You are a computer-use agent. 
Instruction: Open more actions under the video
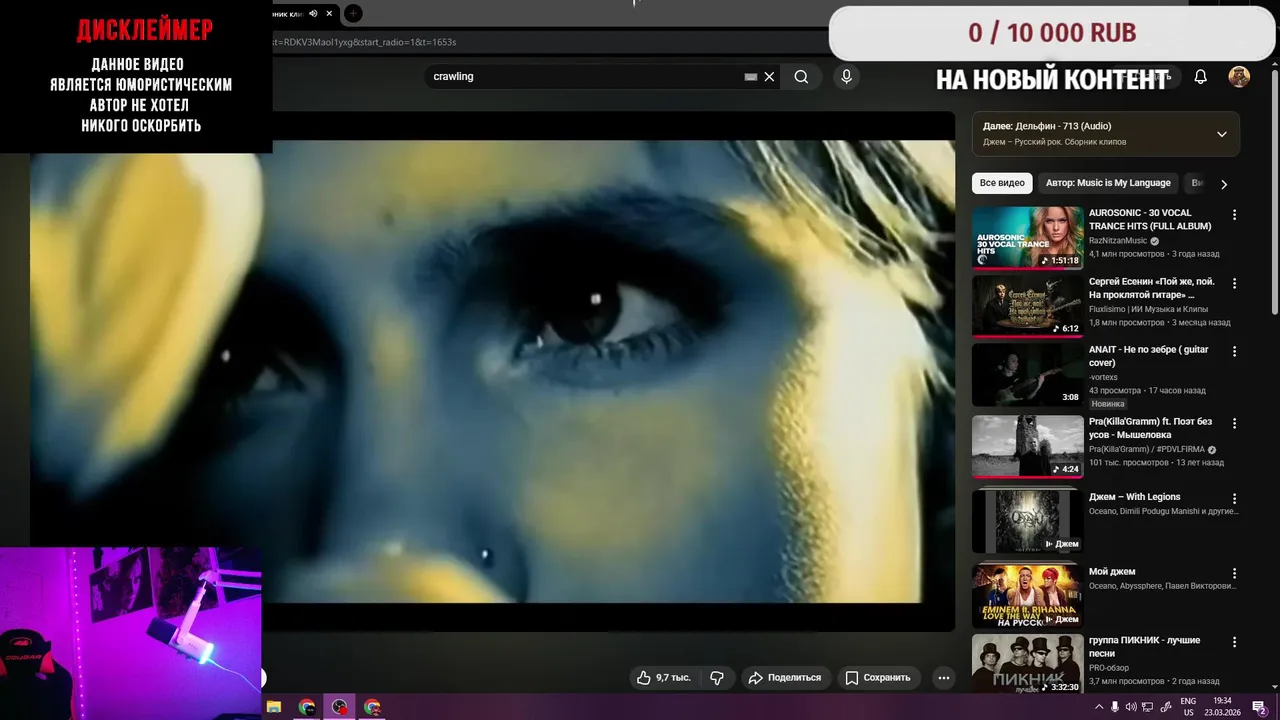pyautogui.click(x=943, y=677)
